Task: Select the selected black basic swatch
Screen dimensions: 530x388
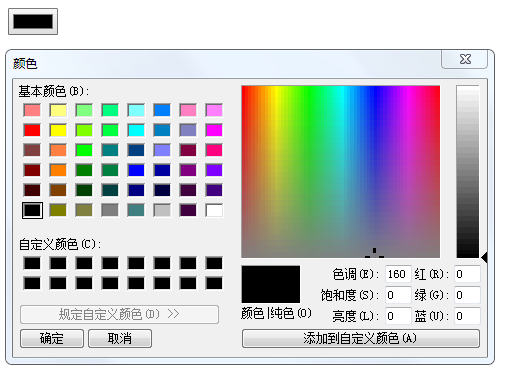Action: point(32,210)
